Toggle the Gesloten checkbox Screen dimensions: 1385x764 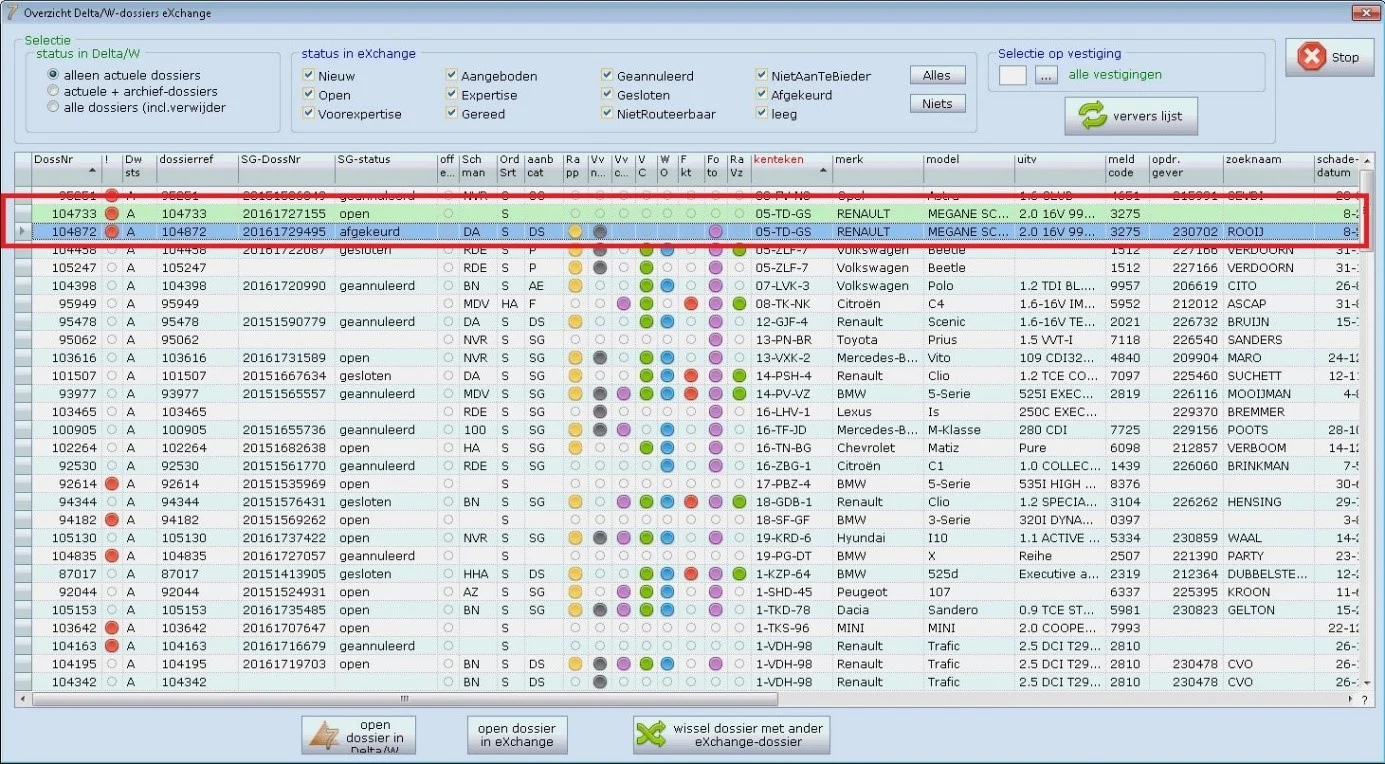tap(608, 95)
